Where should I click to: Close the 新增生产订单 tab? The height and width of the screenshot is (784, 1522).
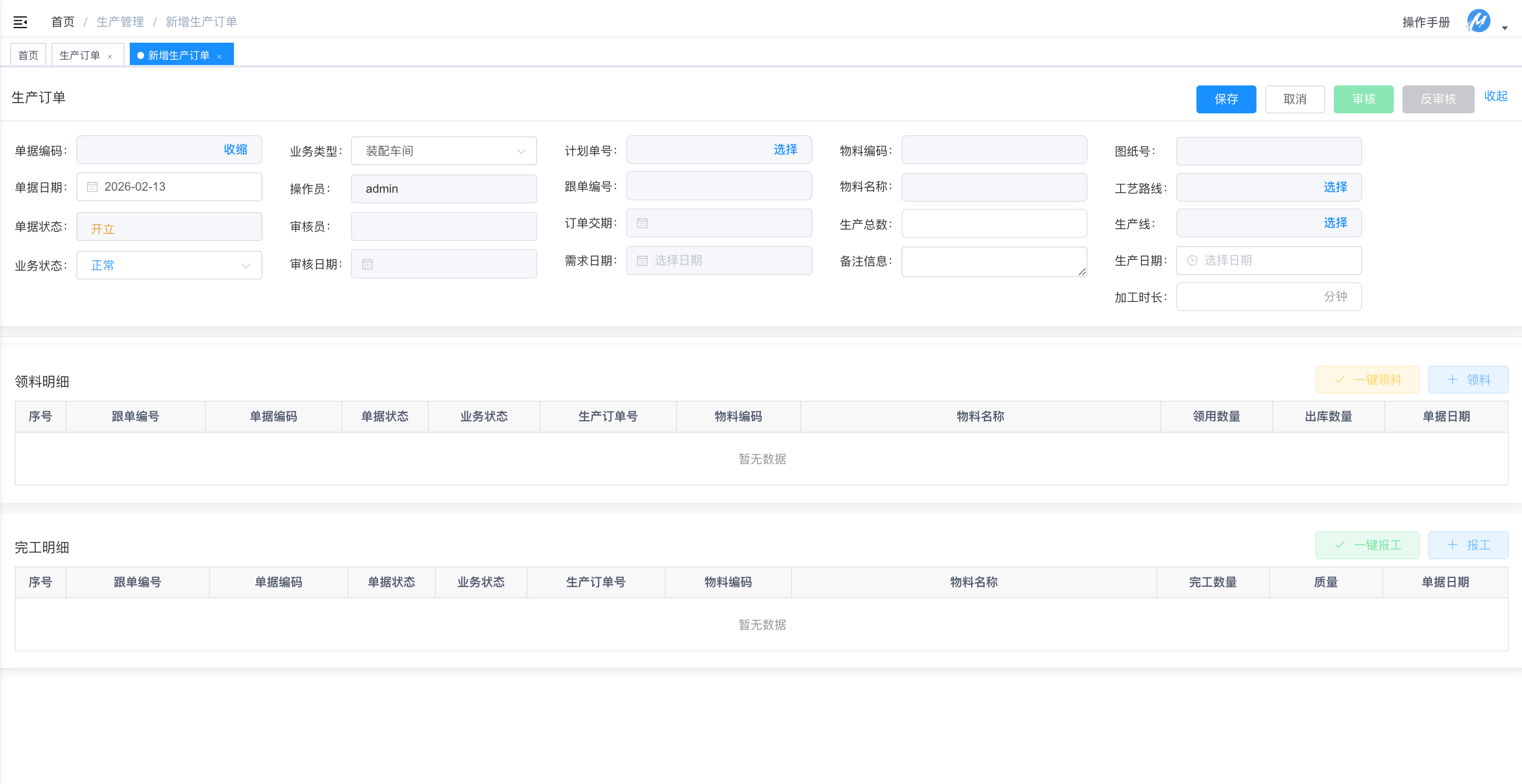pyautogui.click(x=219, y=56)
